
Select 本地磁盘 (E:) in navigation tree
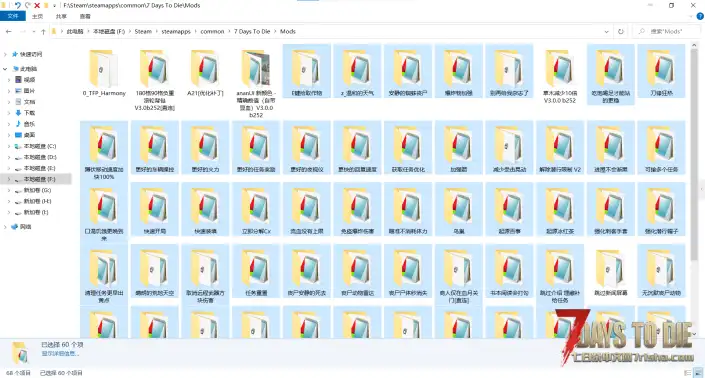tap(40, 168)
